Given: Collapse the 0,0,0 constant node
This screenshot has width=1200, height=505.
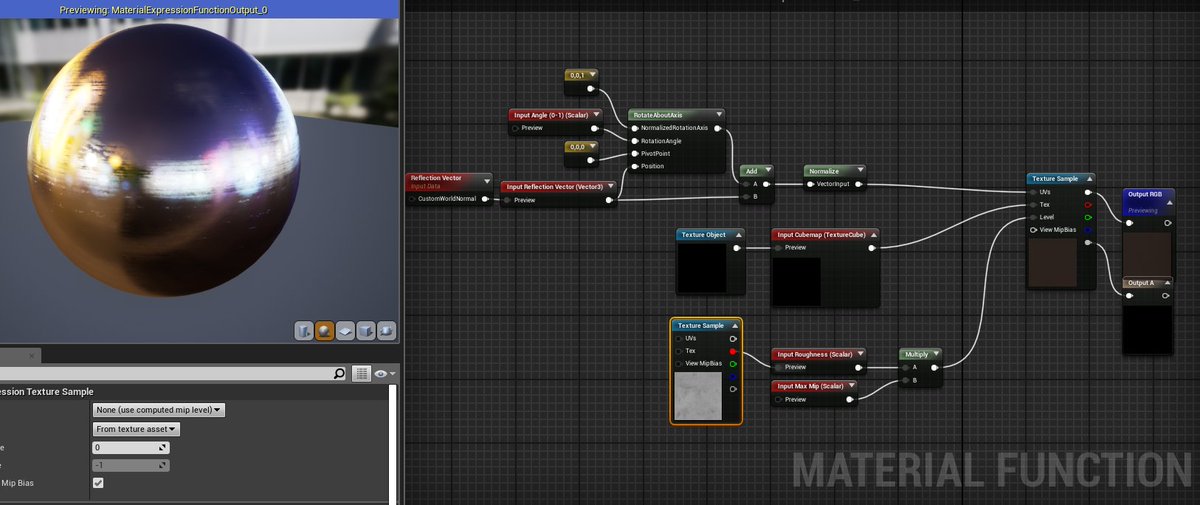Looking at the screenshot, I should coord(593,146).
